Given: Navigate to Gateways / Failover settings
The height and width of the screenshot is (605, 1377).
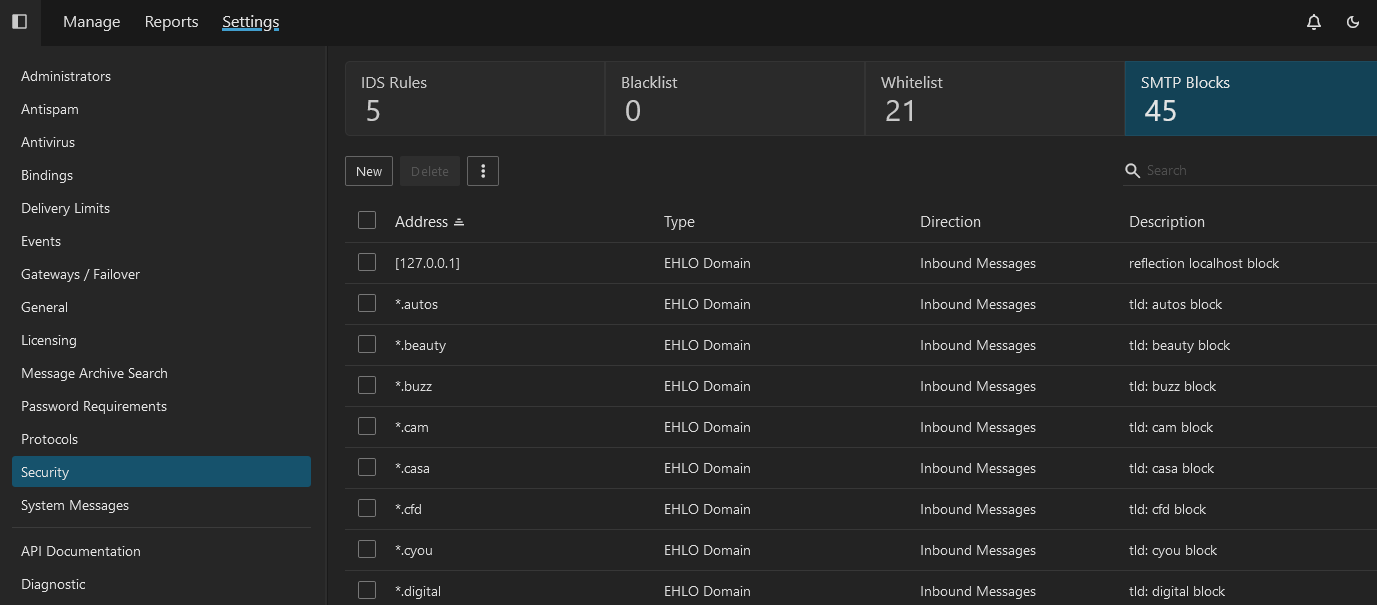Looking at the screenshot, I should 80,274.
